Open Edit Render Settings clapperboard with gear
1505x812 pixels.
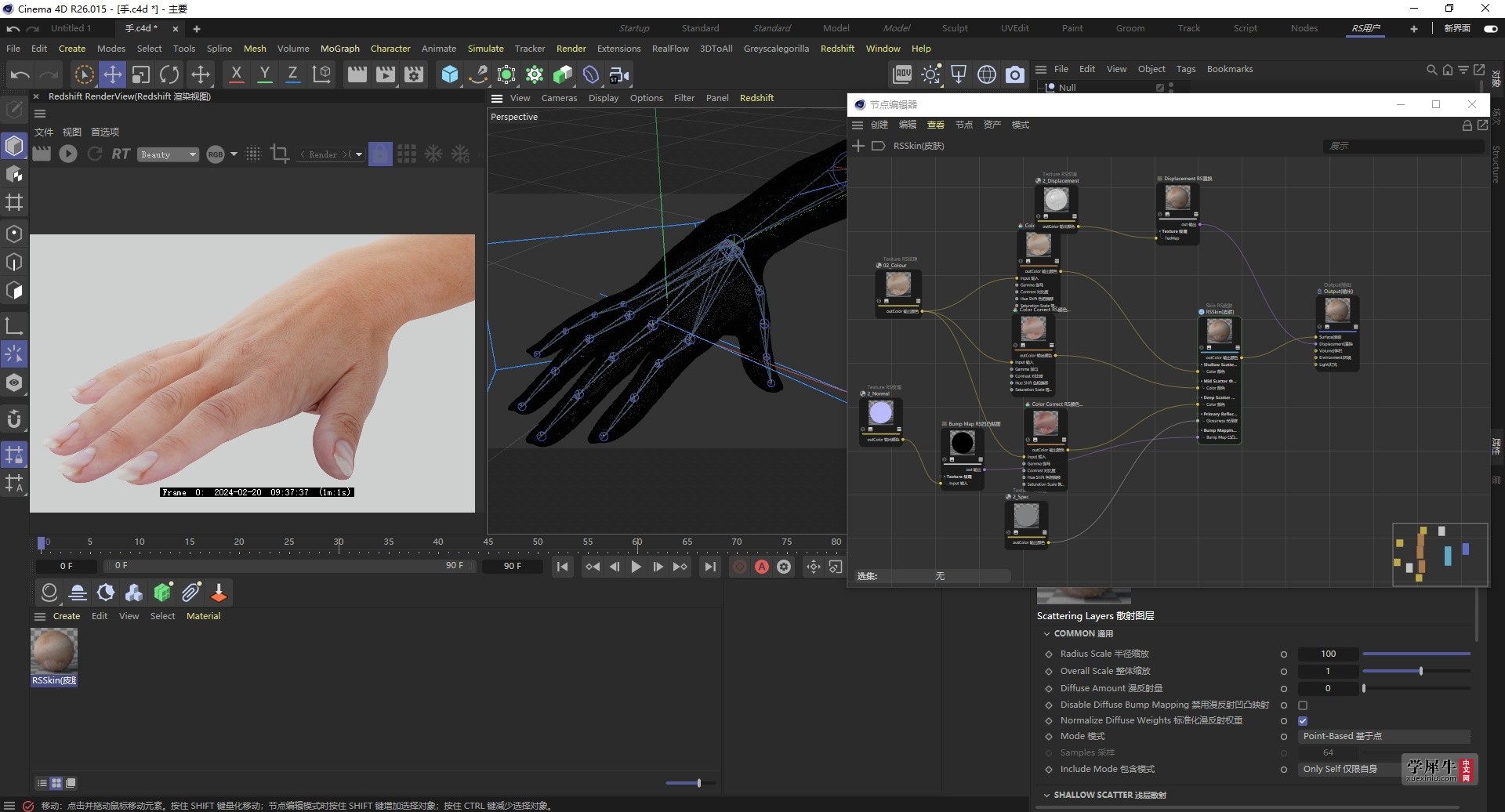point(414,75)
